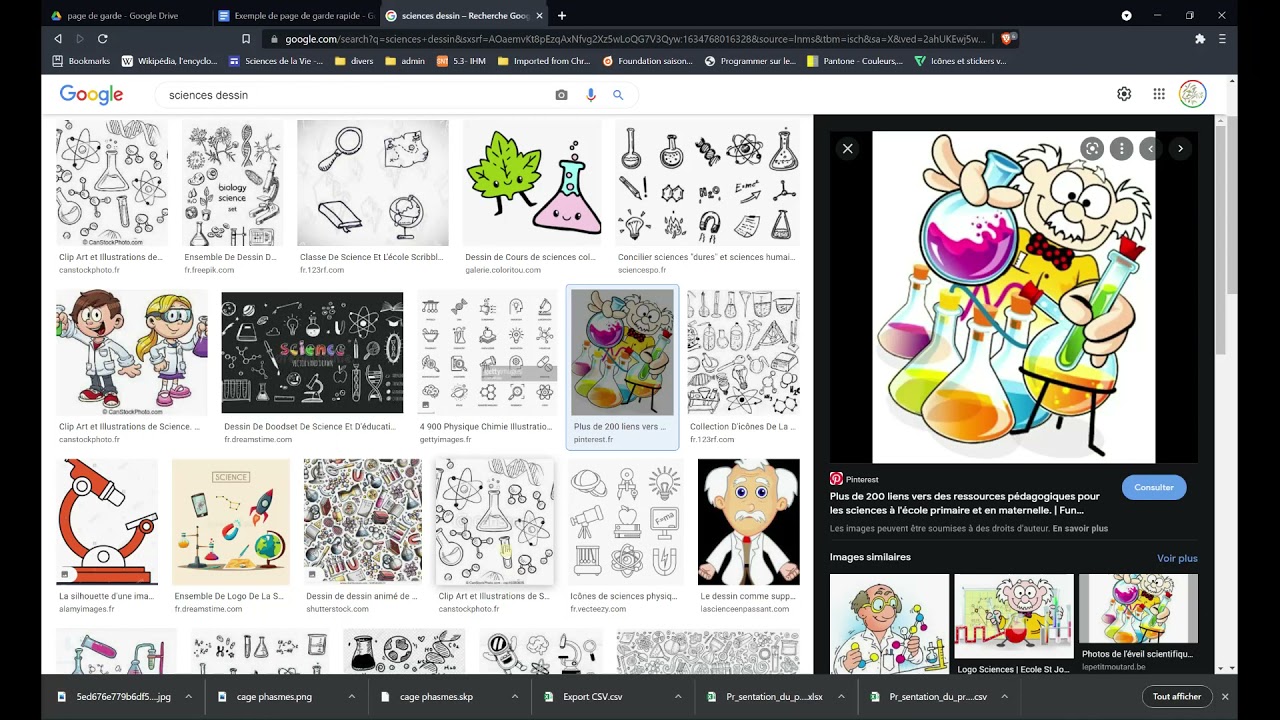Open Google apps grid
The width and height of the screenshot is (1280, 720).
tap(1159, 94)
